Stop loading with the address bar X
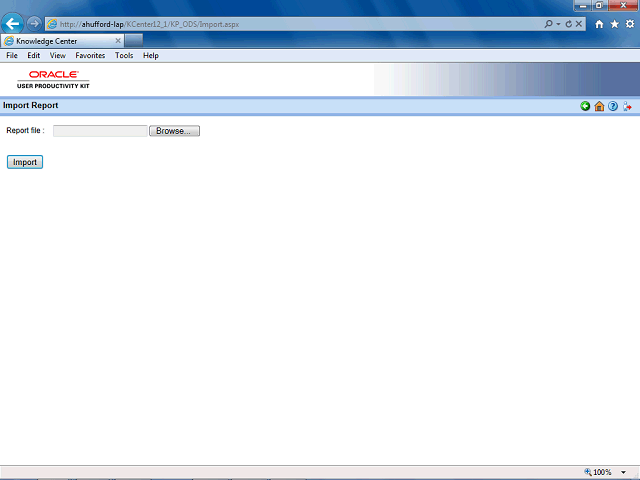Viewport: 640px width, 480px height. point(578,24)
